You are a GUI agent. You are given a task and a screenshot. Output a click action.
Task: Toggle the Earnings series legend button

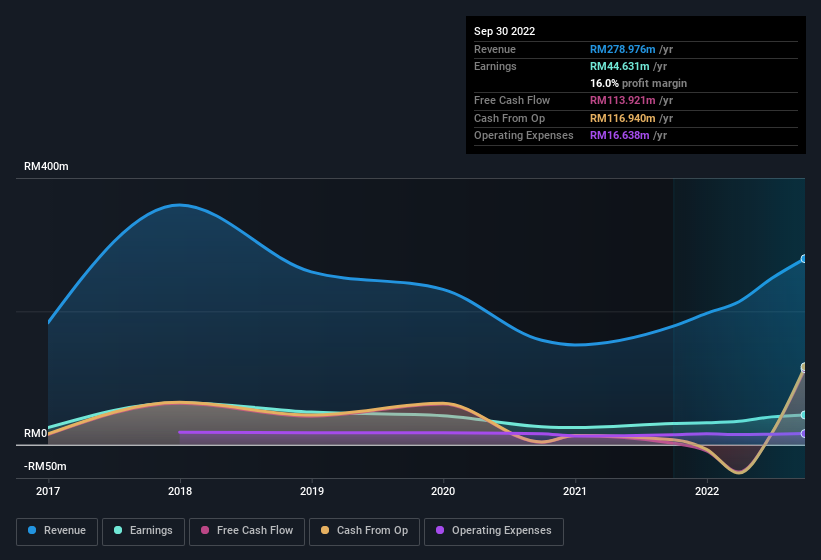pos(143,532)
